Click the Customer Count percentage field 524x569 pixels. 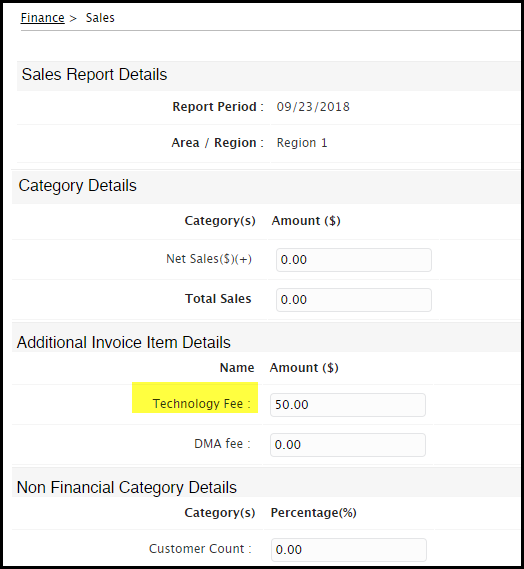(x=349, y=550)
